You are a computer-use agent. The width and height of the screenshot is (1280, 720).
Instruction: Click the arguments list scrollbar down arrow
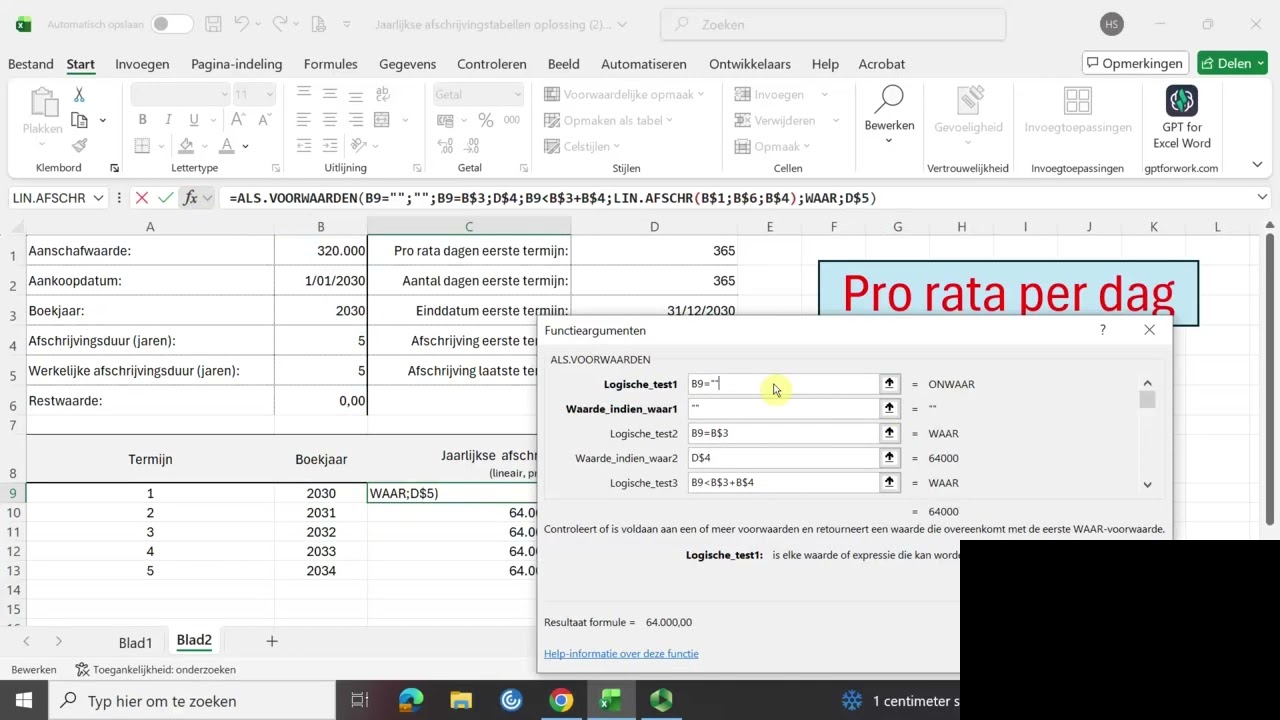click(x=1147, y=485)
